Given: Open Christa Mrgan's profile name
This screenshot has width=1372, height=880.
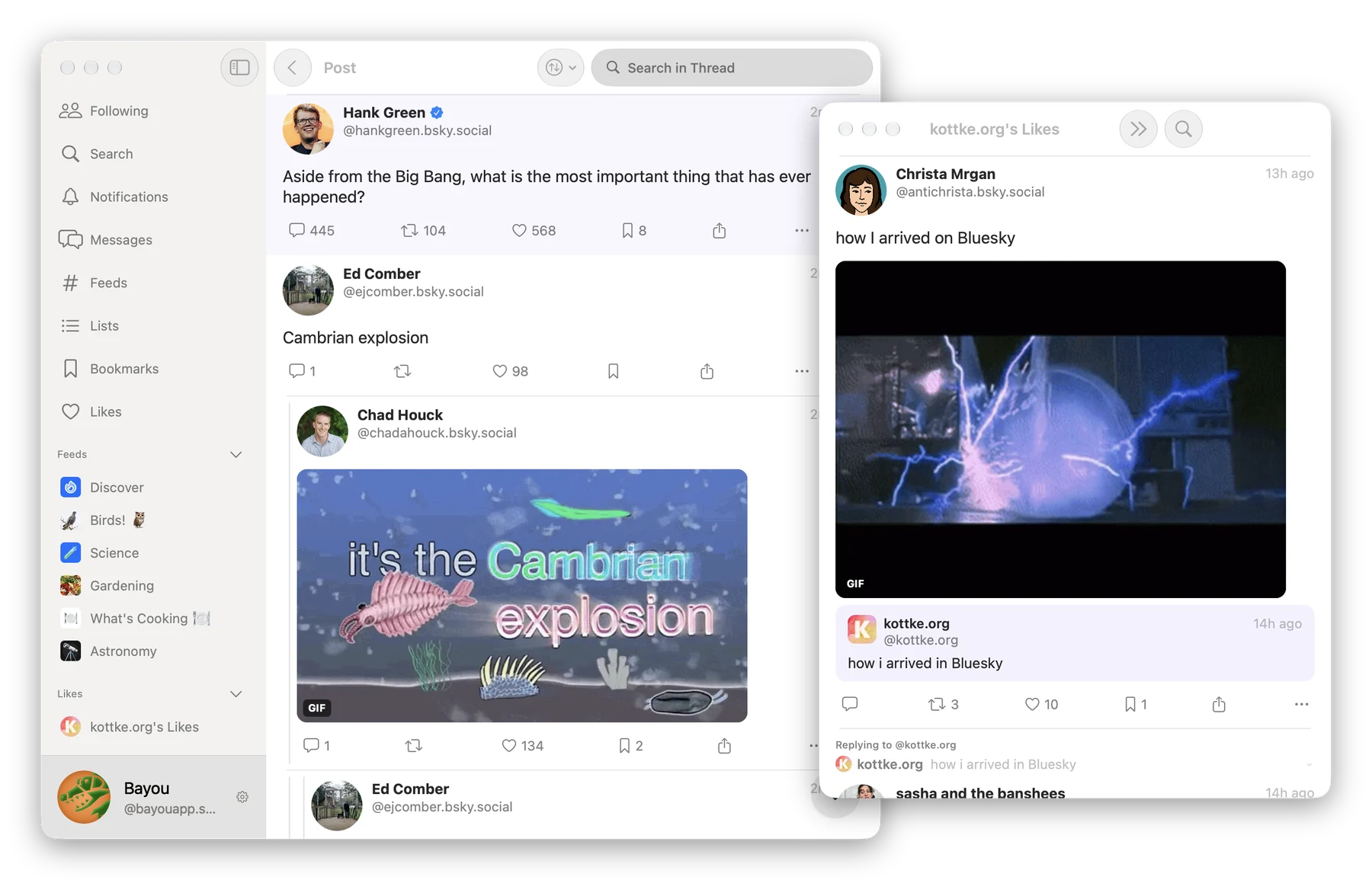Looking at the screenshot, I should point(946,174).
